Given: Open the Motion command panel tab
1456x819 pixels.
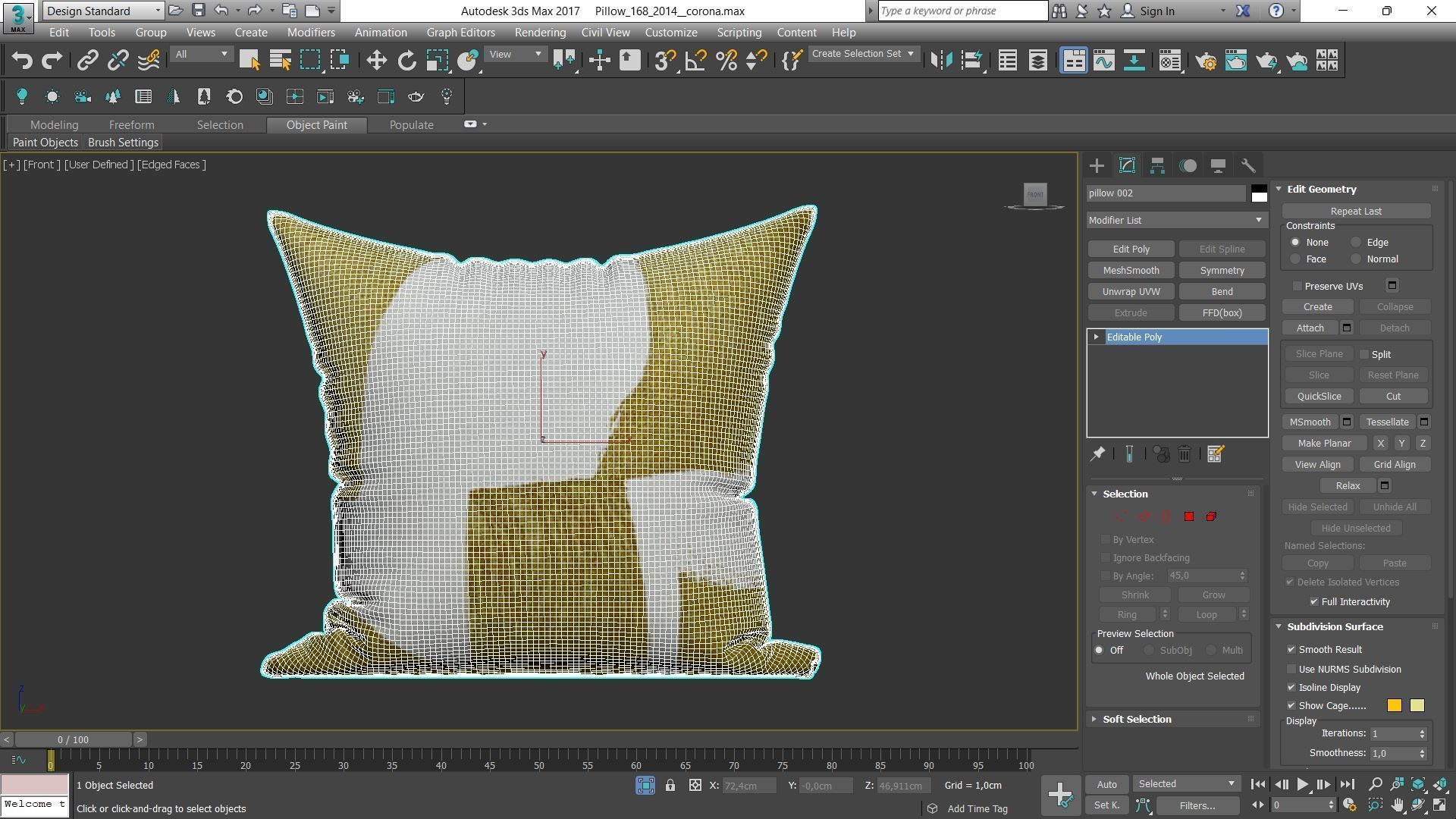Looking at the screenshot, I should pos(1188,165).
